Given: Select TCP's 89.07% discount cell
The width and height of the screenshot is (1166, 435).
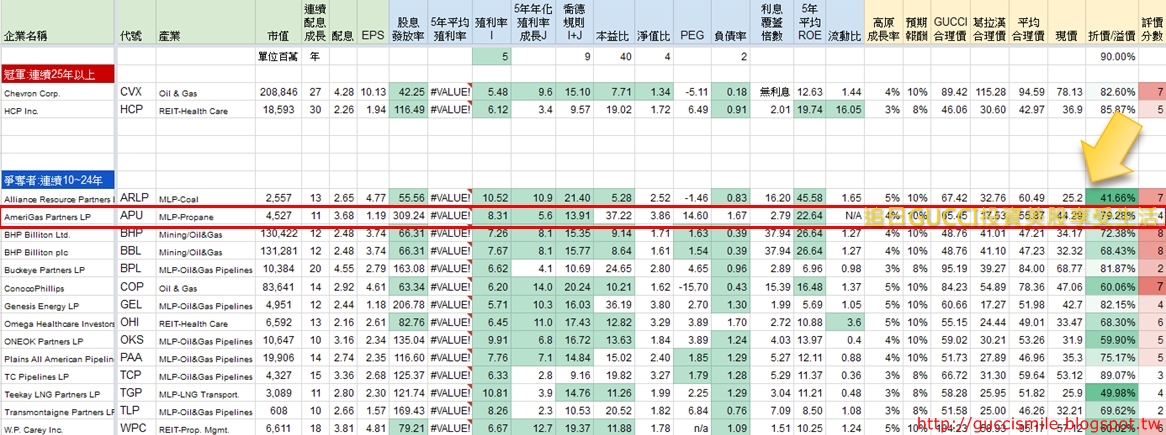Looking at the screenshot, I should (1111, 376).
